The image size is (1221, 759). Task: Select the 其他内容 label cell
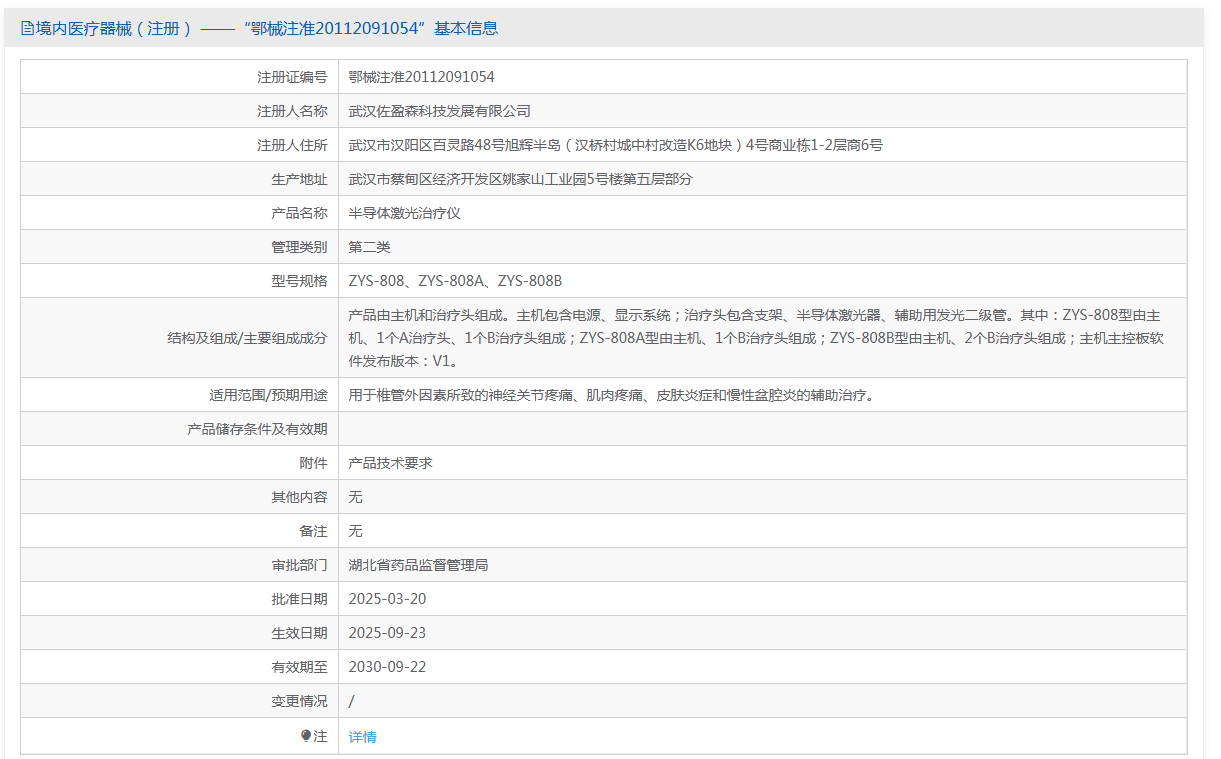click(x=180, y=497)
